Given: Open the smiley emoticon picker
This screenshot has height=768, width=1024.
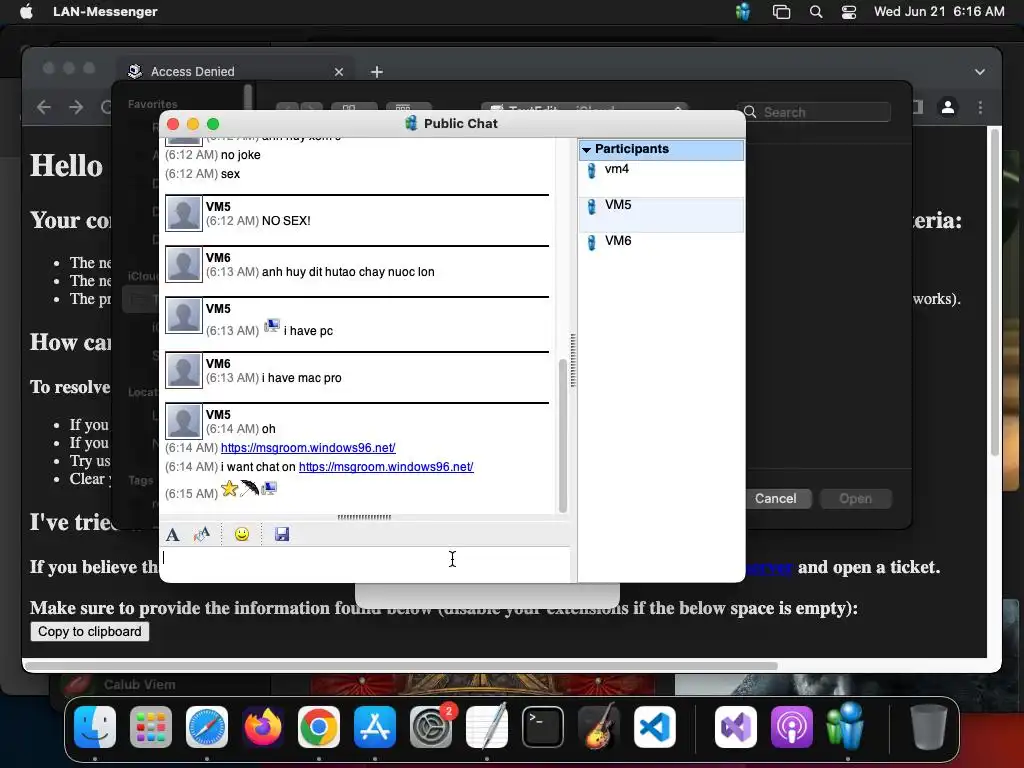Looking at the screenshot, I should click(x=242, y=535).
